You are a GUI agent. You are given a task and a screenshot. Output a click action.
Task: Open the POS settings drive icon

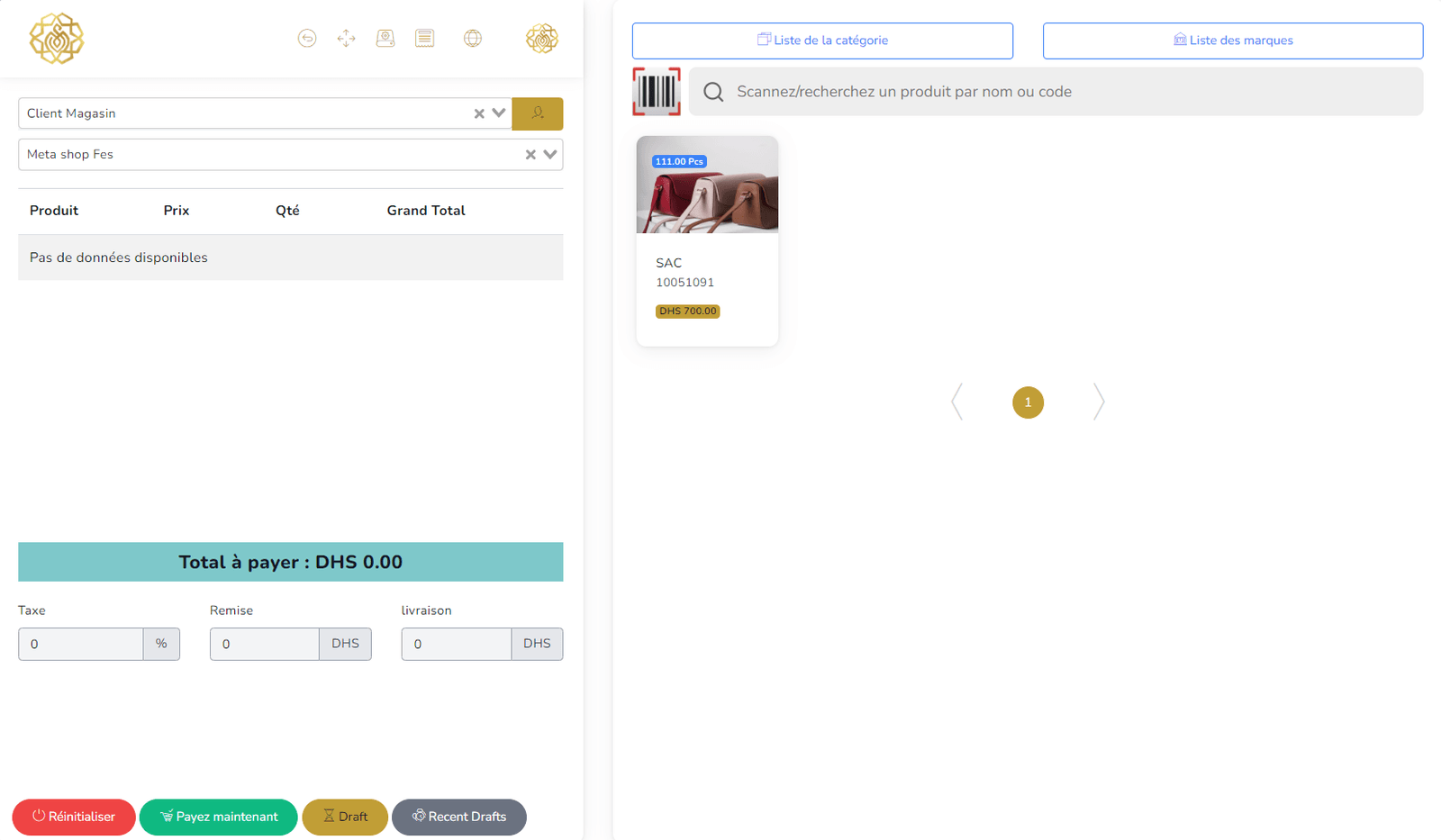[385, 38]
